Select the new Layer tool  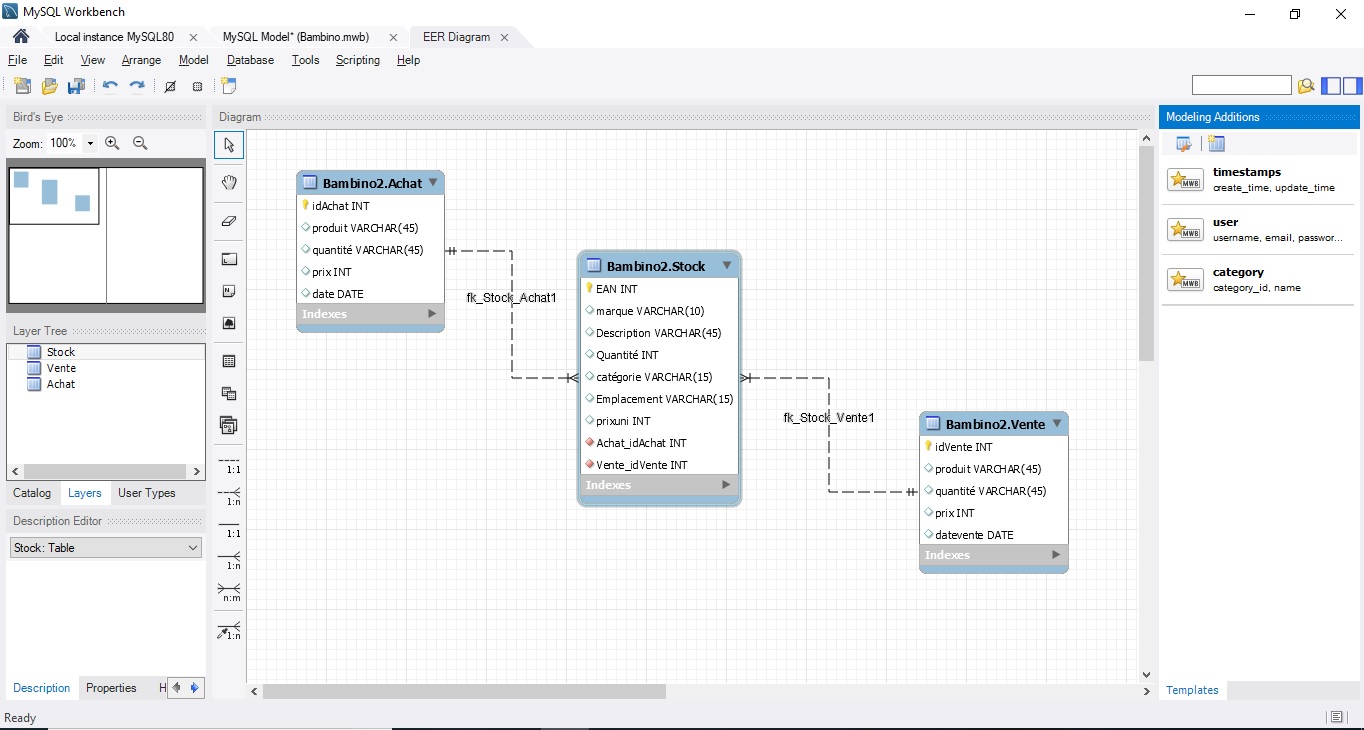coord(229,259)
